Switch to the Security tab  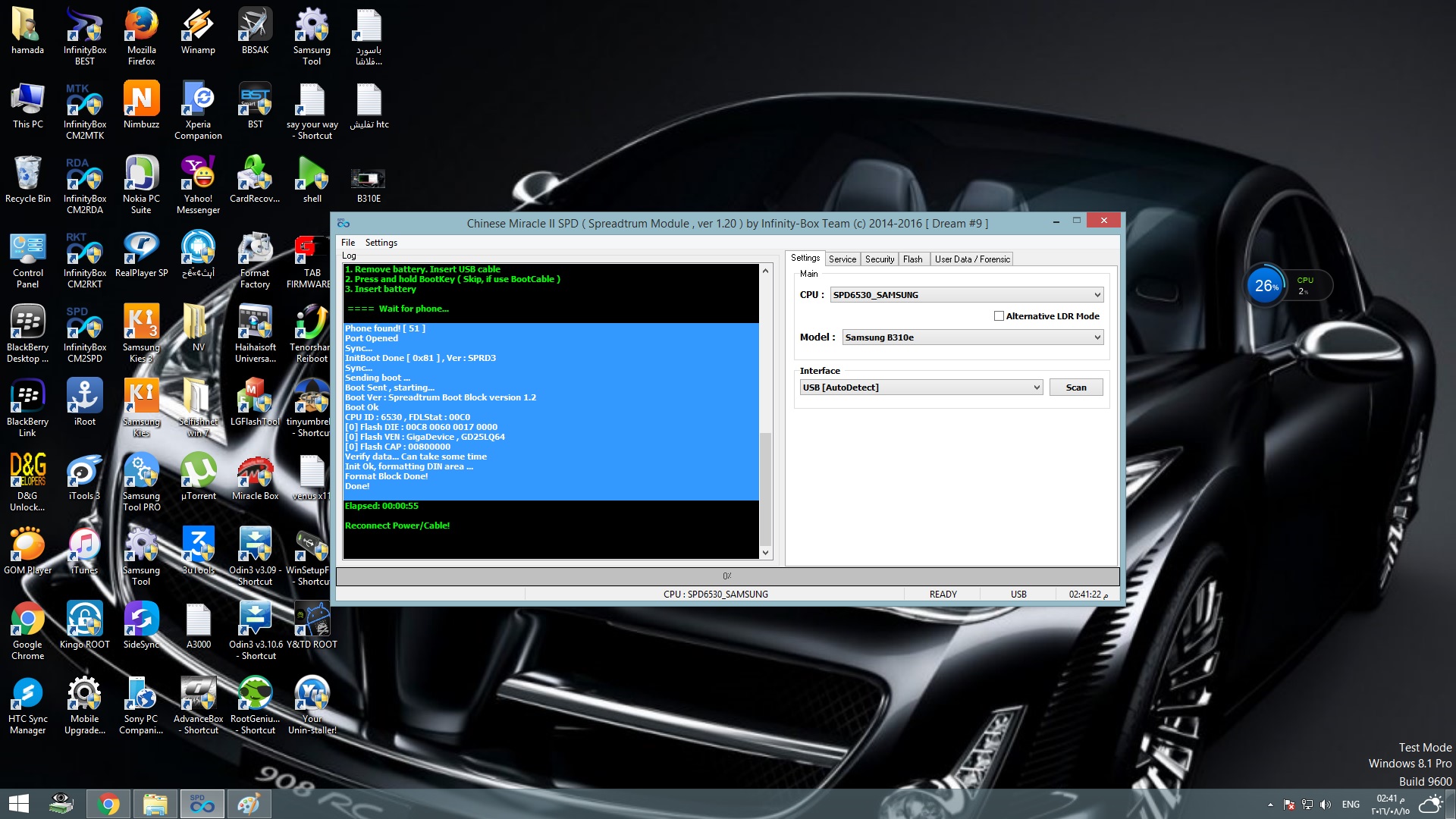879,259
